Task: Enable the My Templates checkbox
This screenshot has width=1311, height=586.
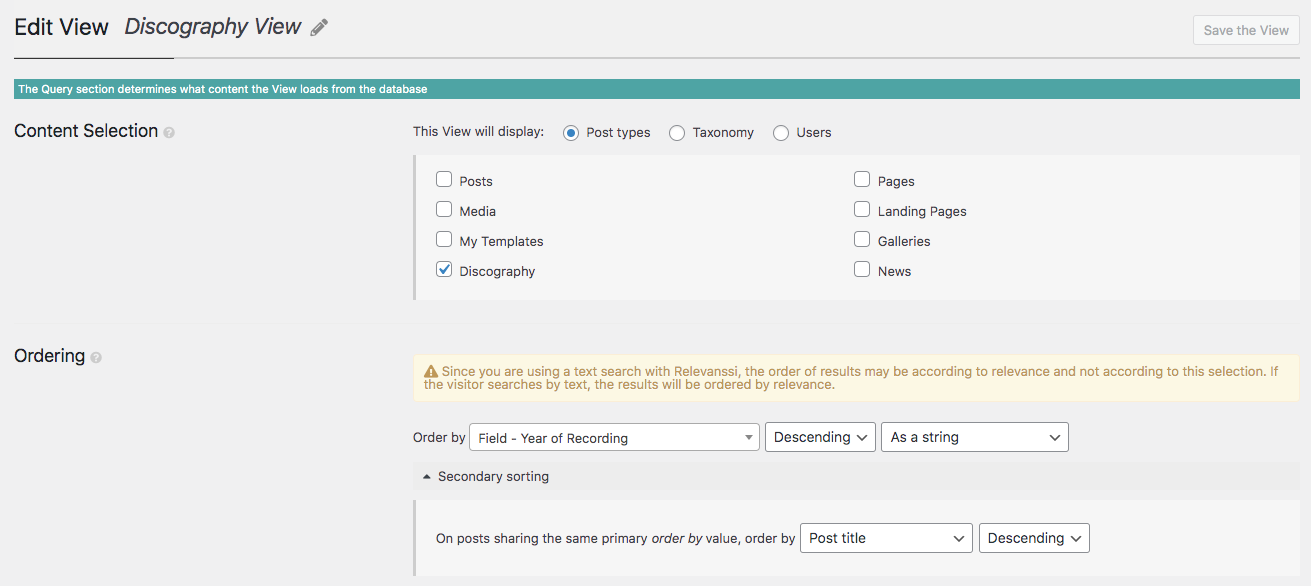Action: (444, 240)
